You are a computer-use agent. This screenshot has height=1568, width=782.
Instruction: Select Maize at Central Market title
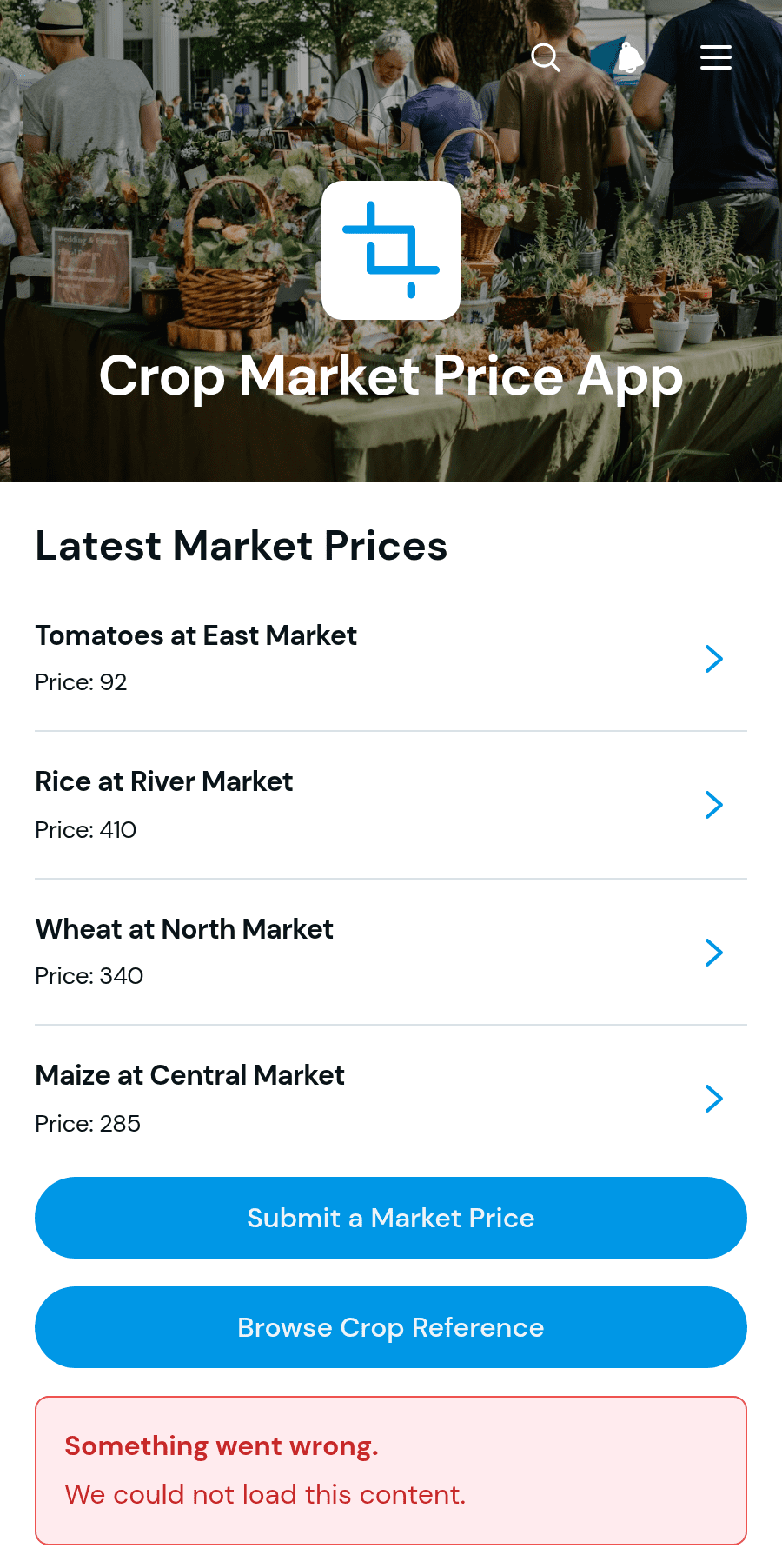tap(190, 1075)
